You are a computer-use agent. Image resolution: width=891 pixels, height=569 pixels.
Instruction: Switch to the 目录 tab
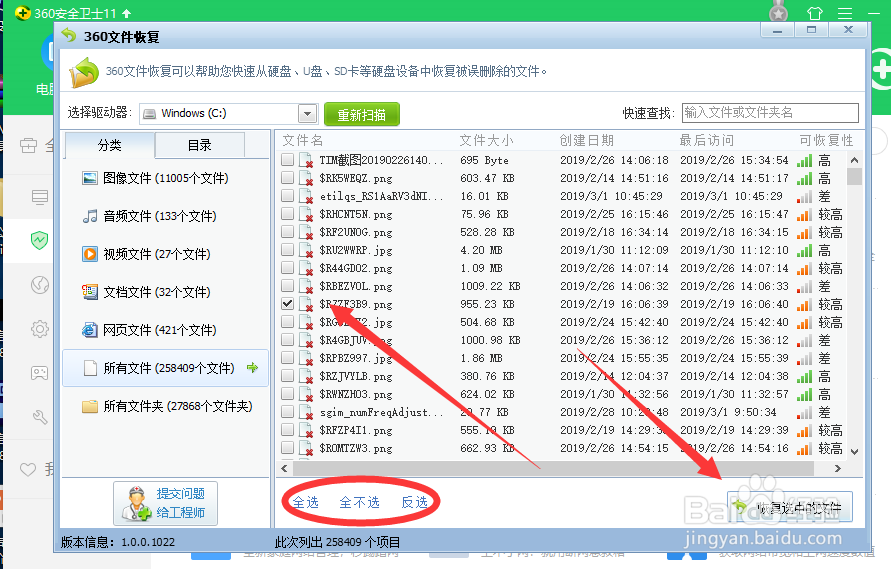coord(199,146)
